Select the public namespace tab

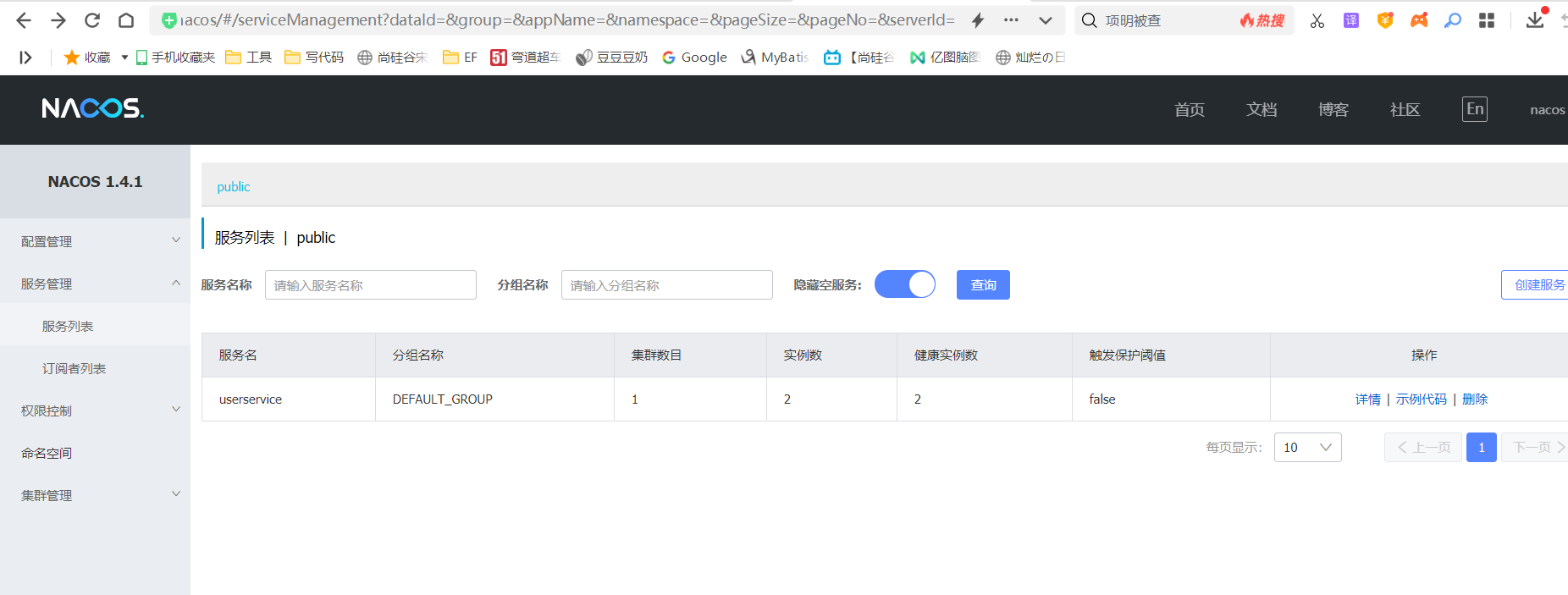[x=234, y=187]
